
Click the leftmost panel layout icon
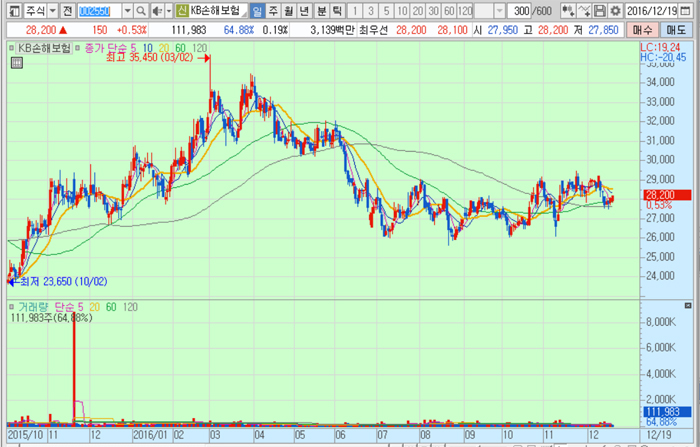tap(9, 10)
